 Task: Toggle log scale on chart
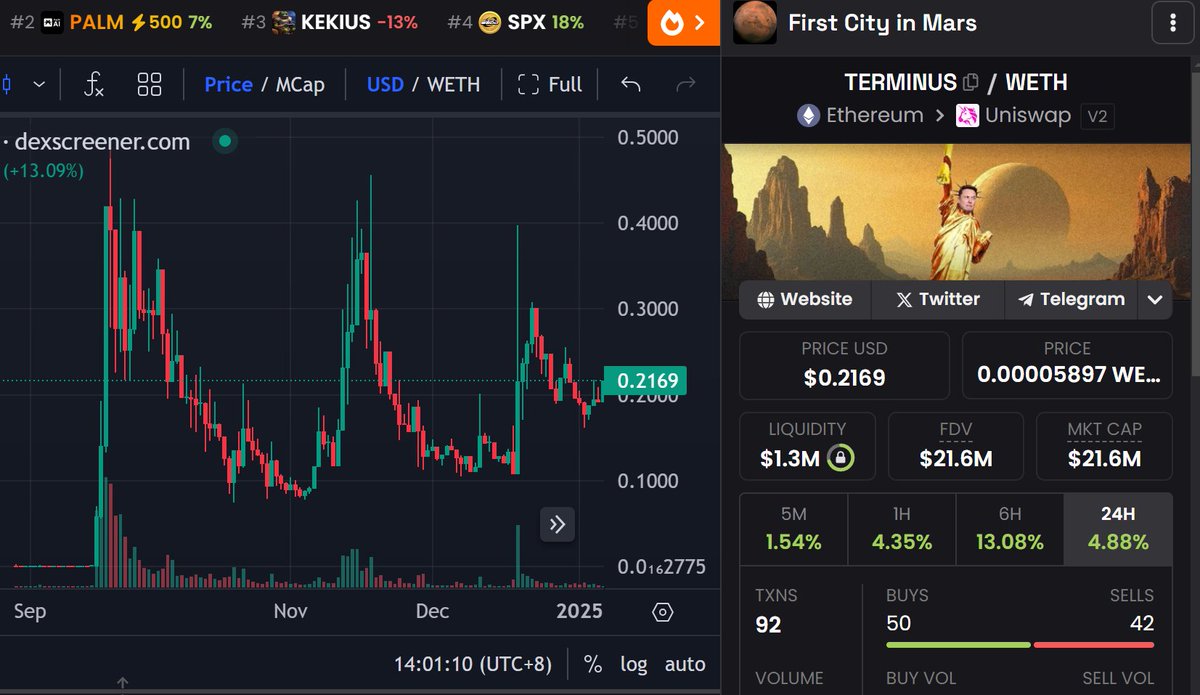coord(633,664)
